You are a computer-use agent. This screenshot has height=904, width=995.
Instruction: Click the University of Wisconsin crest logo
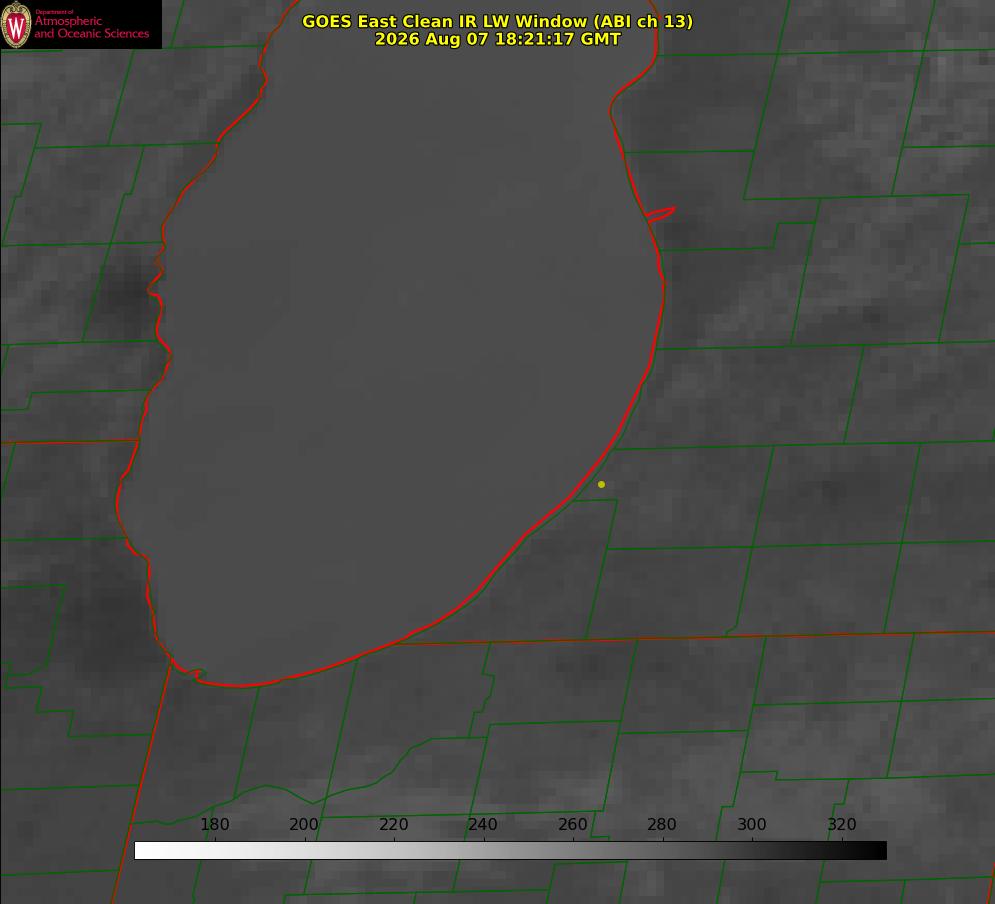click(16, 24)
